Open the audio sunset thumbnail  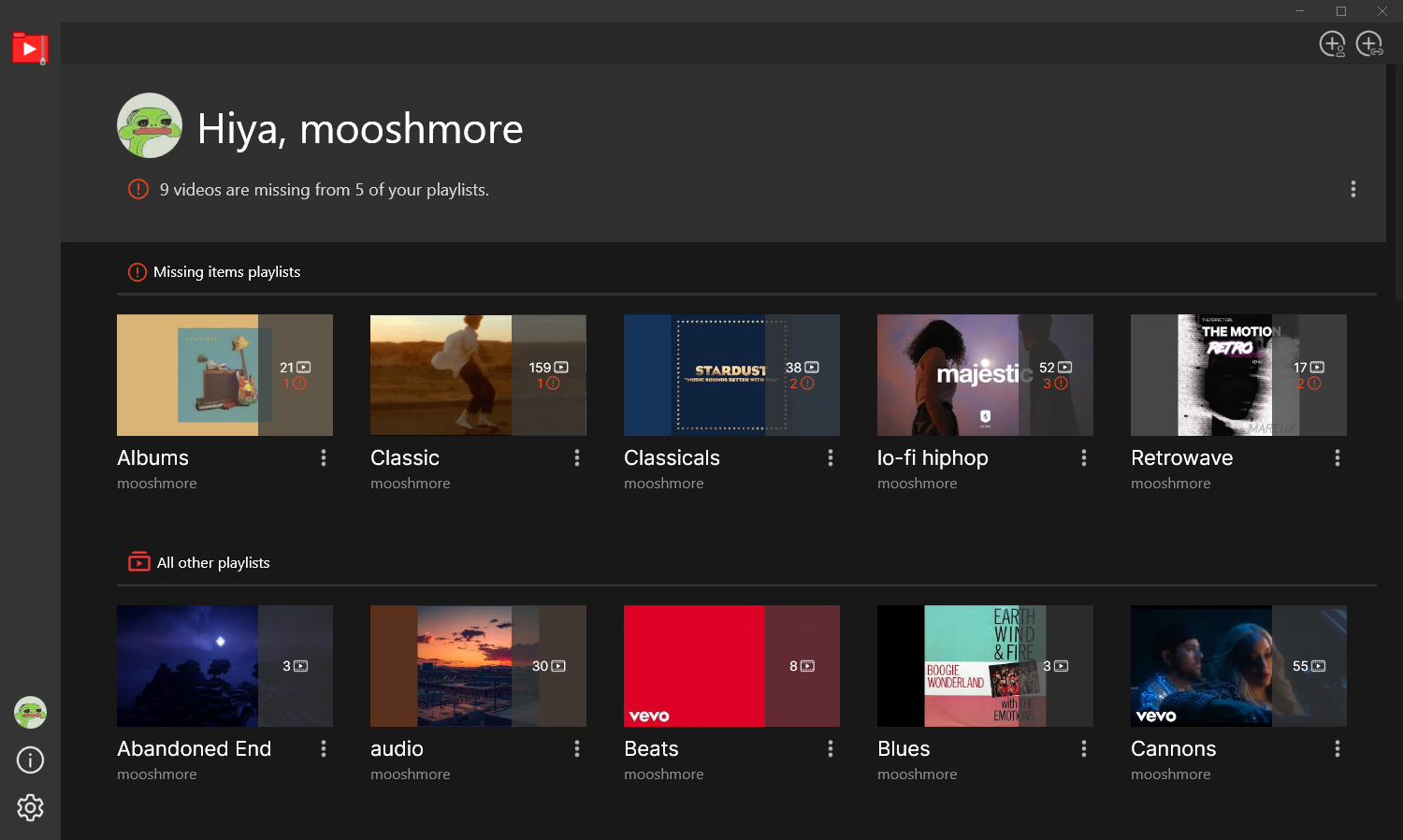coord(478,666)
